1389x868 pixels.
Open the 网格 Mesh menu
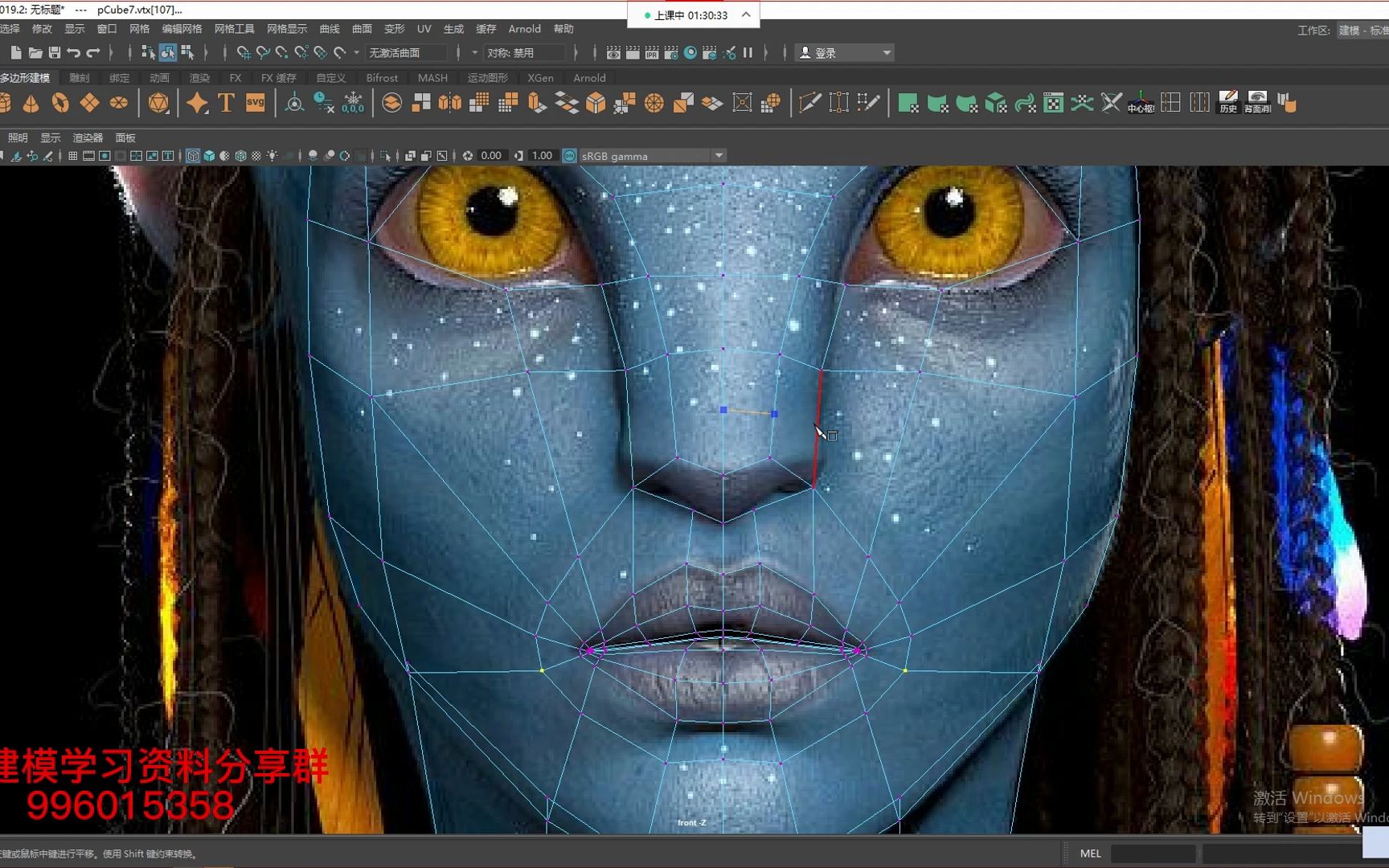click(x=140, y=29)
